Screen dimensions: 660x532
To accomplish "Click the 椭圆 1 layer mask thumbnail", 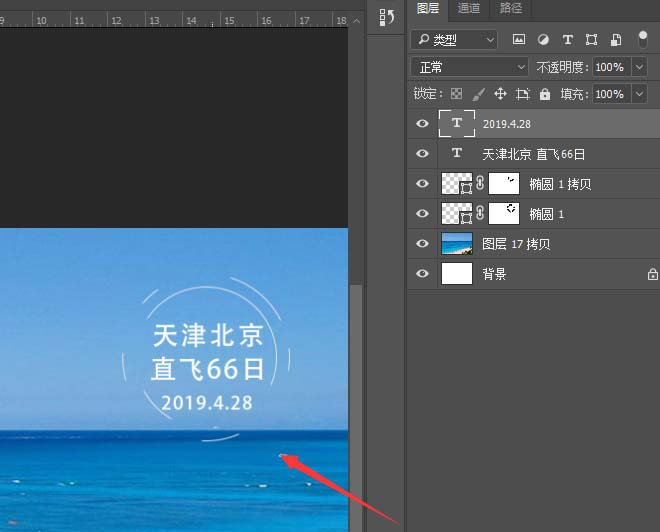I will click(503, 213).
